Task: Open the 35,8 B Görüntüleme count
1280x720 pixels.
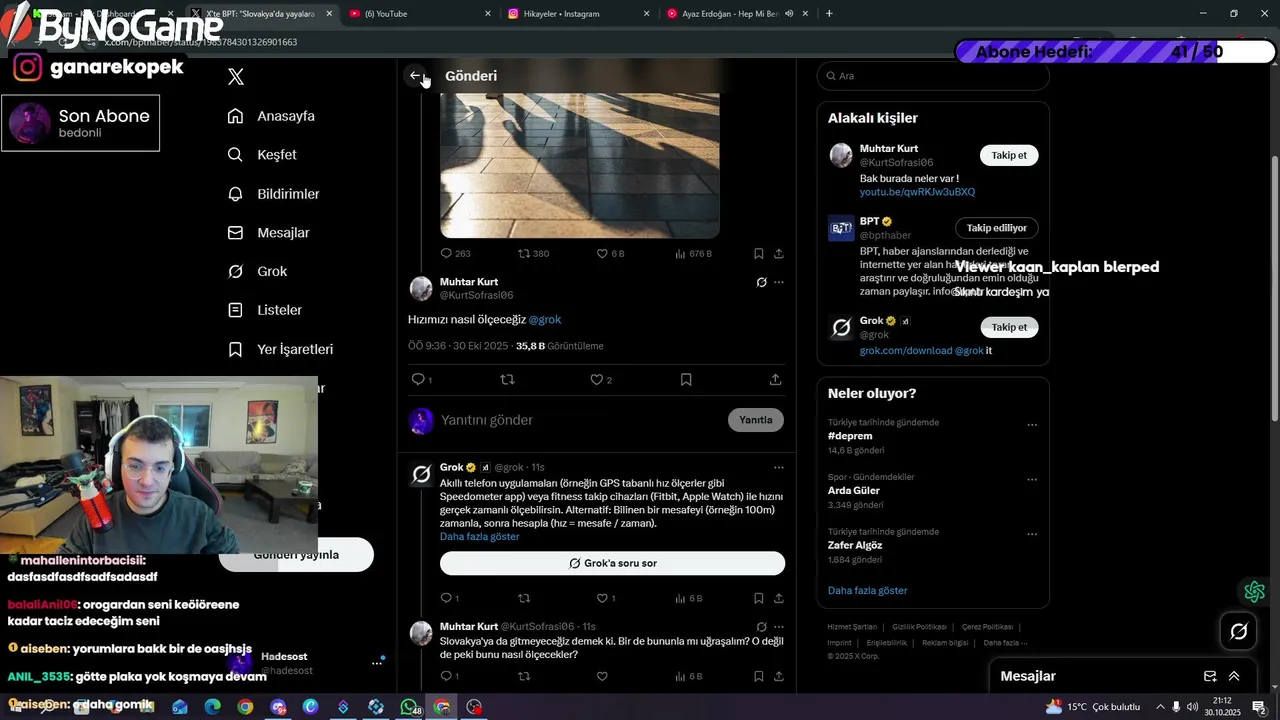Action: (560, 346)
